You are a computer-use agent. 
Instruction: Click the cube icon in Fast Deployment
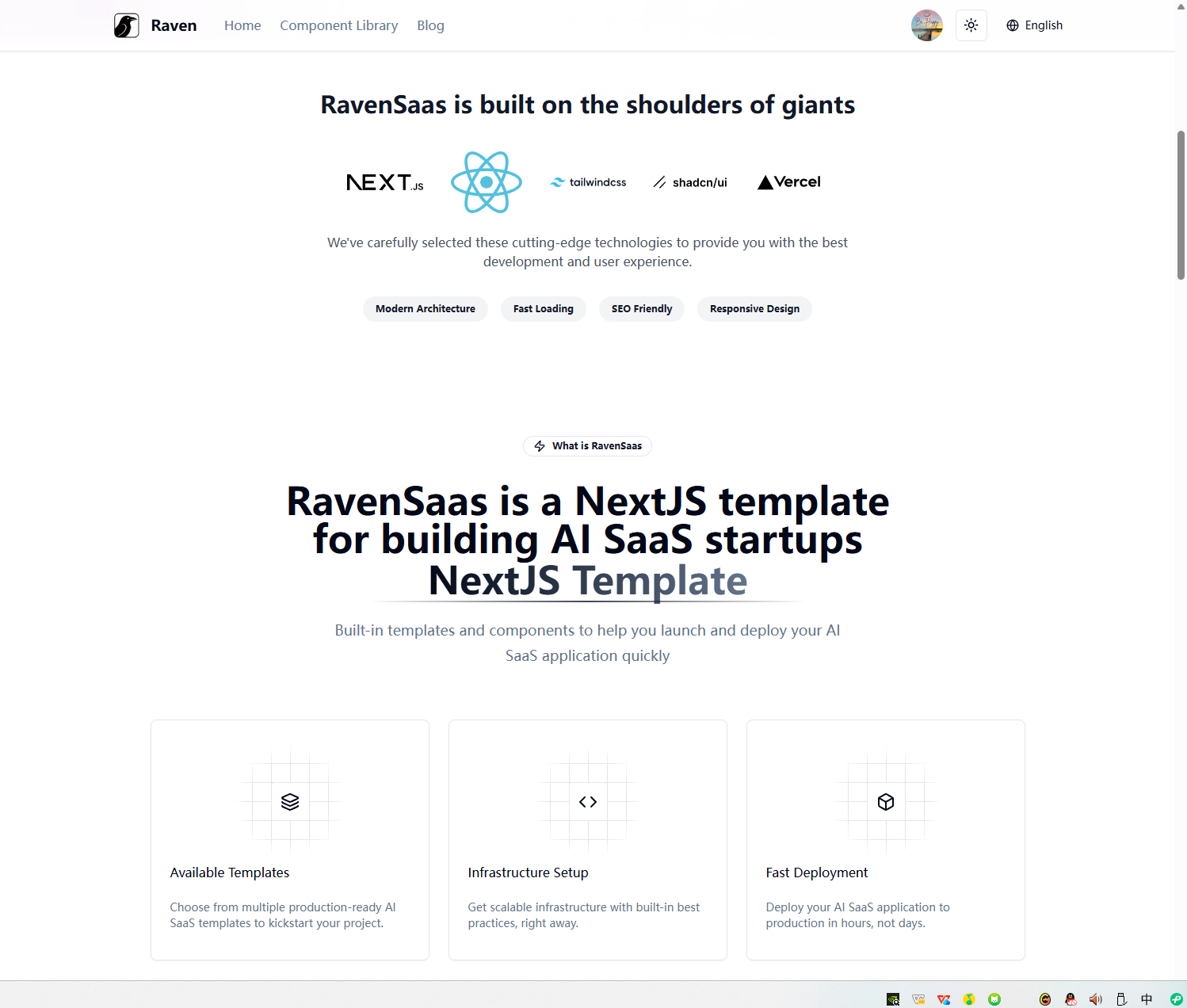[x=886, y=802]
